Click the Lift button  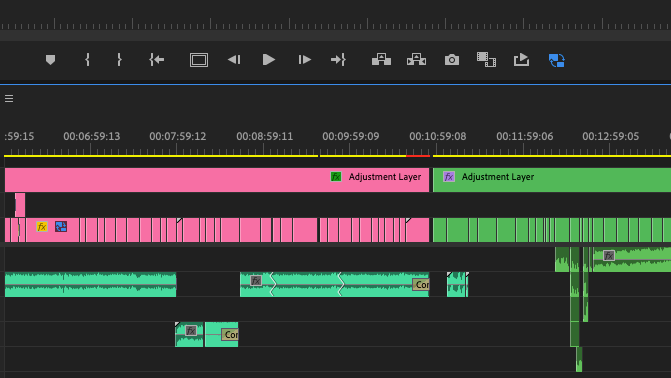(381, 60)
